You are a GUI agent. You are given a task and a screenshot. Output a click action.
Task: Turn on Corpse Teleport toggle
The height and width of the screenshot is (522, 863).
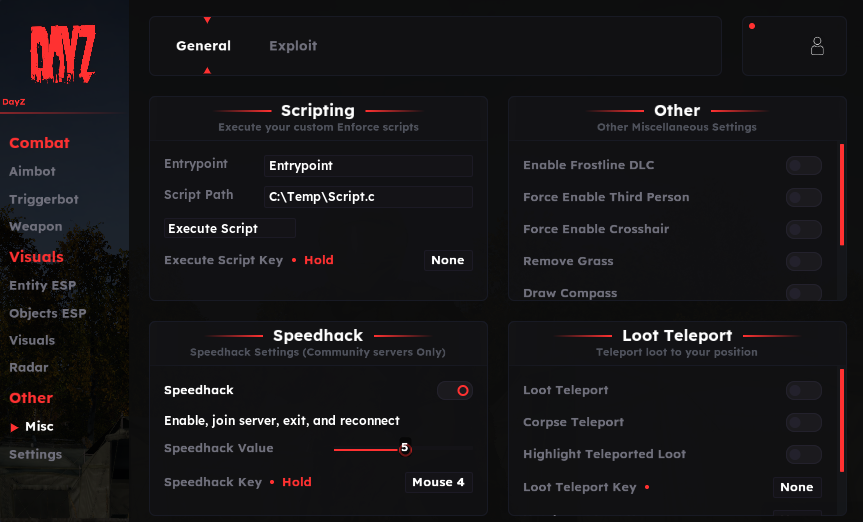tap(804, 422)
